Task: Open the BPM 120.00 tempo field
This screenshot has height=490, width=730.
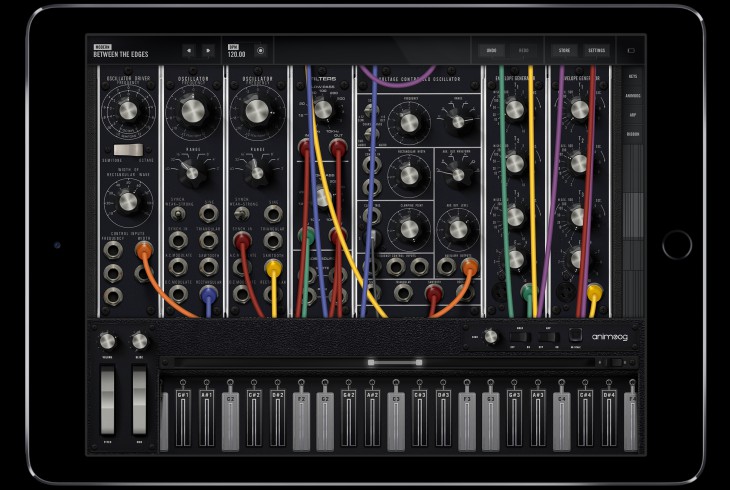Action: coord(236,53)
